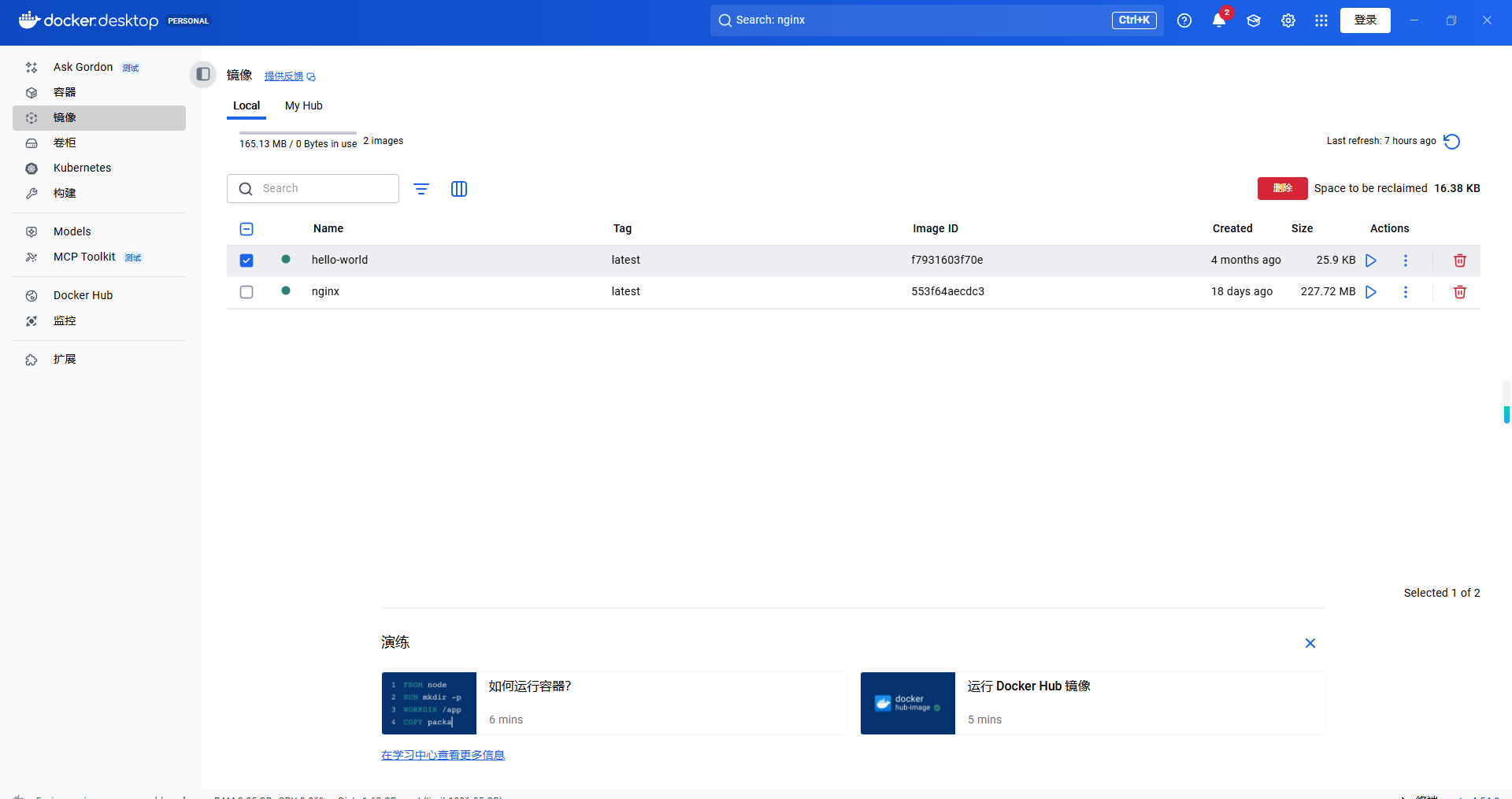Screen dimensions: 1512x799
Task: Click the "18 days ago" created cell
Action: point(1242,292)
